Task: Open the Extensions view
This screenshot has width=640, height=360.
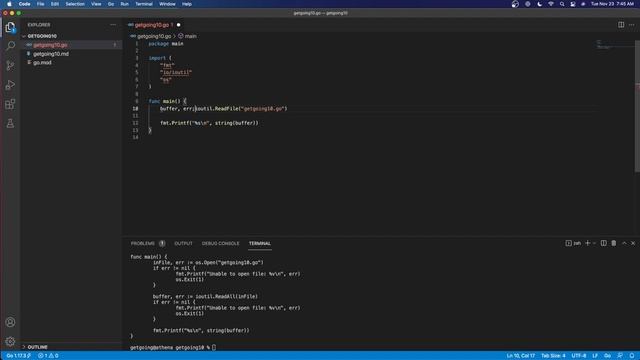Action: coord(10,104)
